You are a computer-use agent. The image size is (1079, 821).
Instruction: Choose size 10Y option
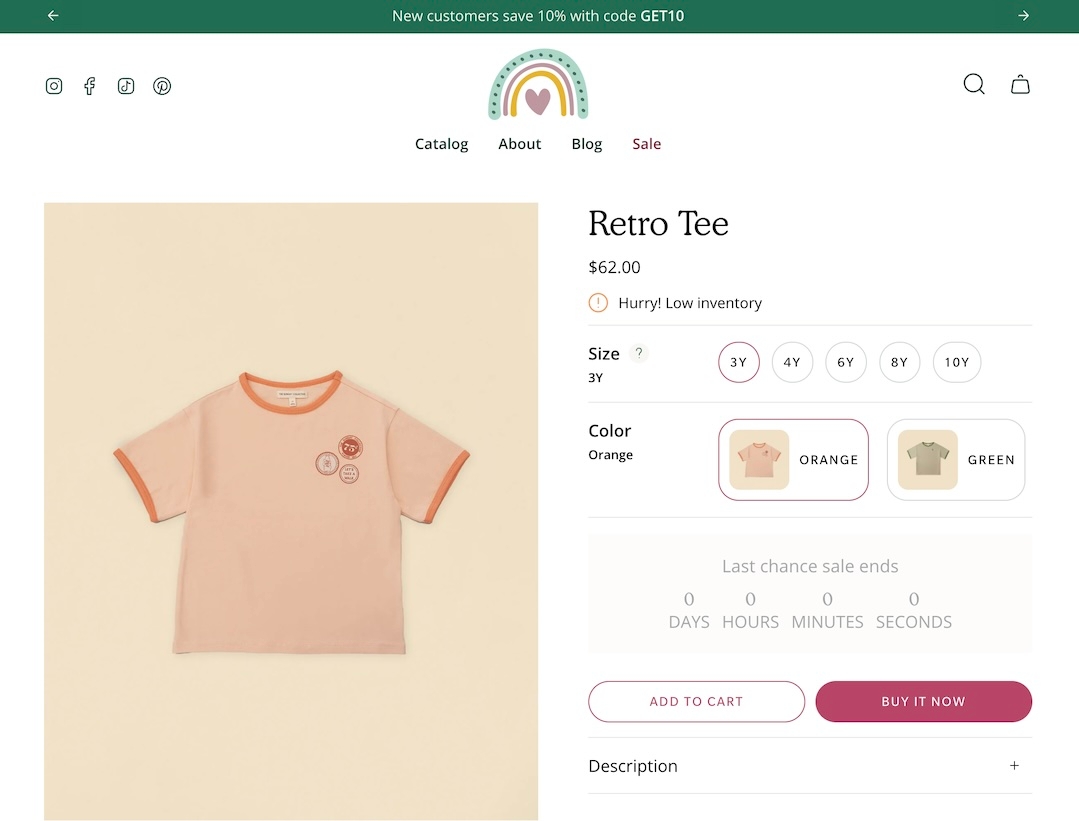tap(957, 362)
